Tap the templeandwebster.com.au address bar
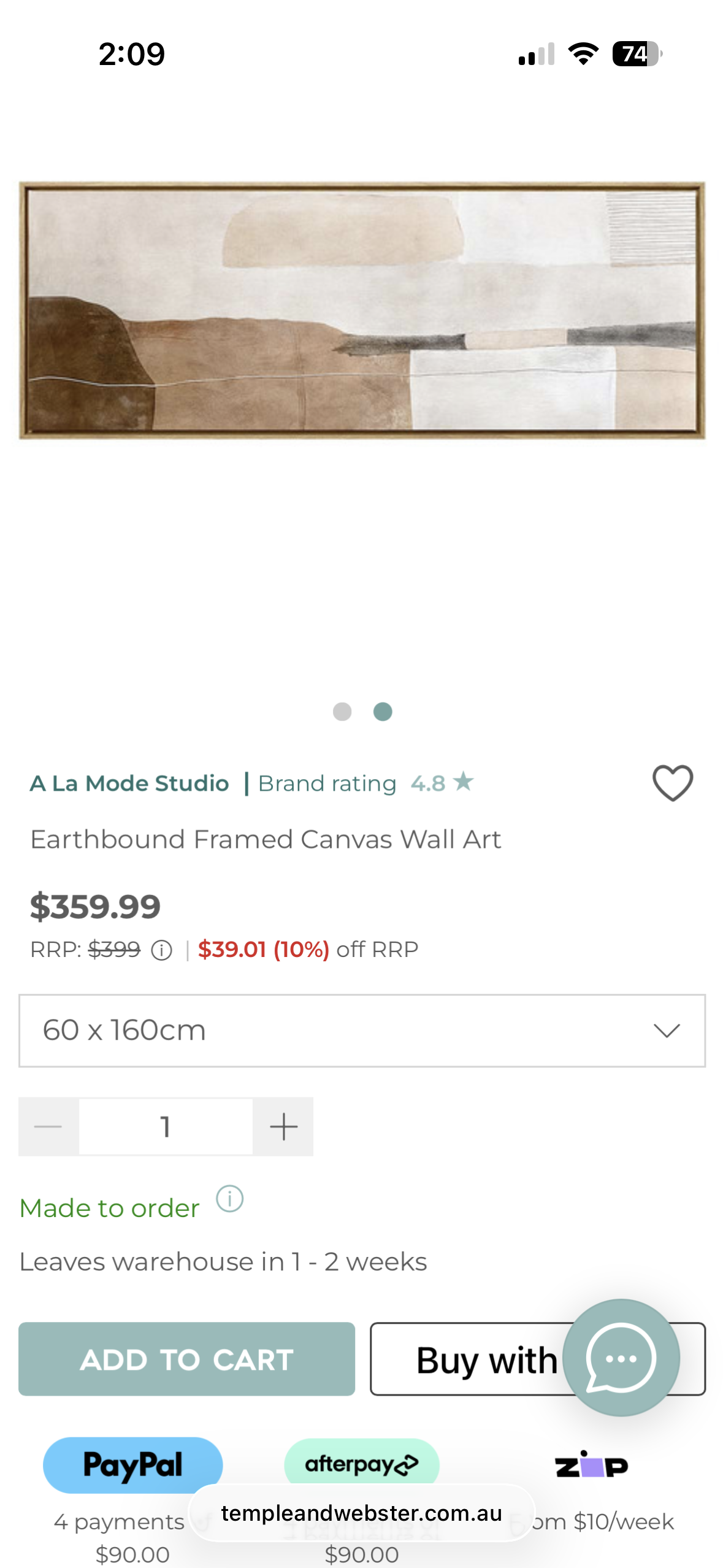 coord(362,1513)
